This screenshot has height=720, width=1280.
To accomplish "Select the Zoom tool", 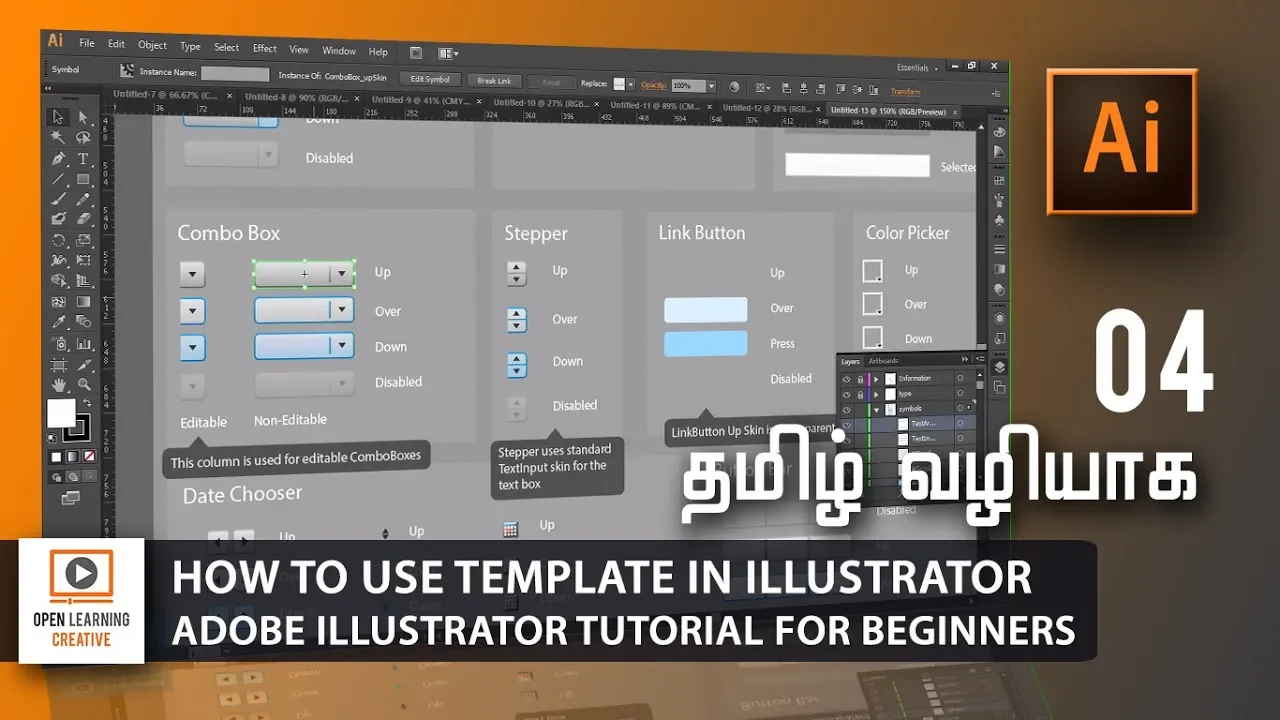I will click(x=83, y=383).
